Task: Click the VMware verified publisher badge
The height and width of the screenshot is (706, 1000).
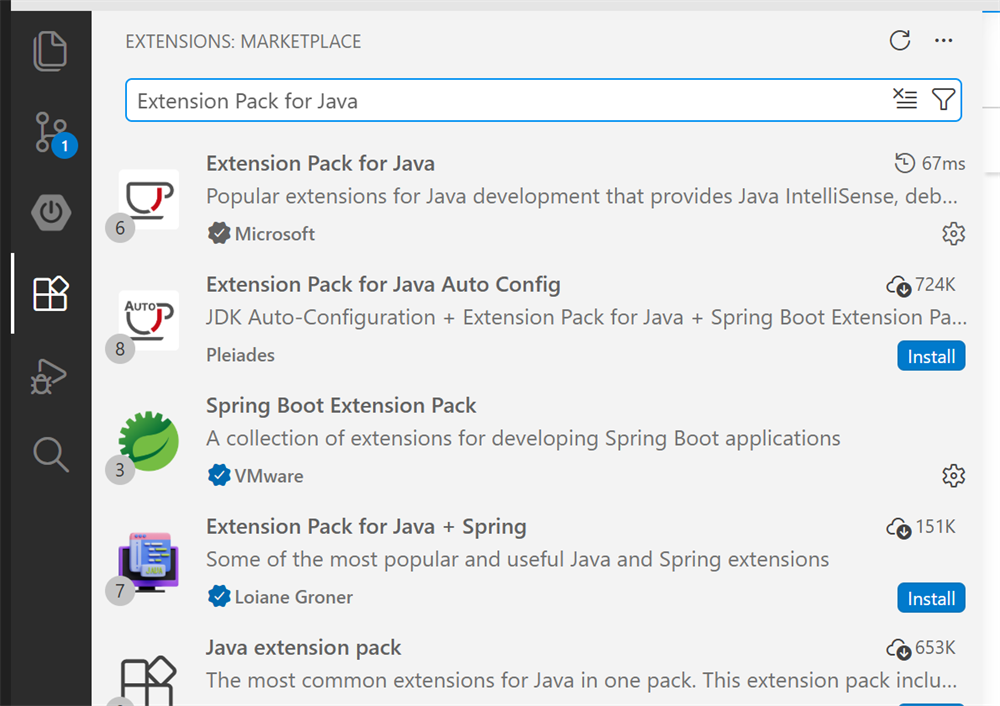Action: tap(219, 475)
